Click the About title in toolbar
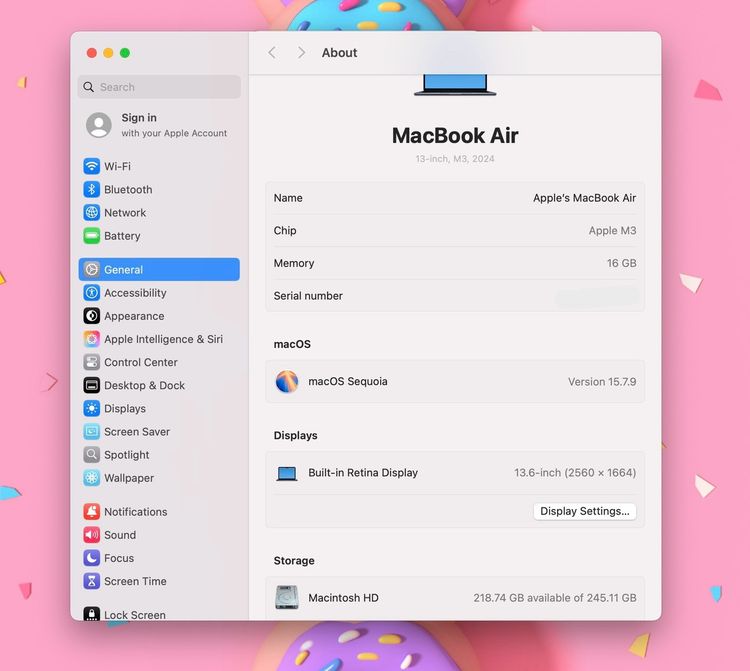The image size is (750, 671). [x=339, y=53]
